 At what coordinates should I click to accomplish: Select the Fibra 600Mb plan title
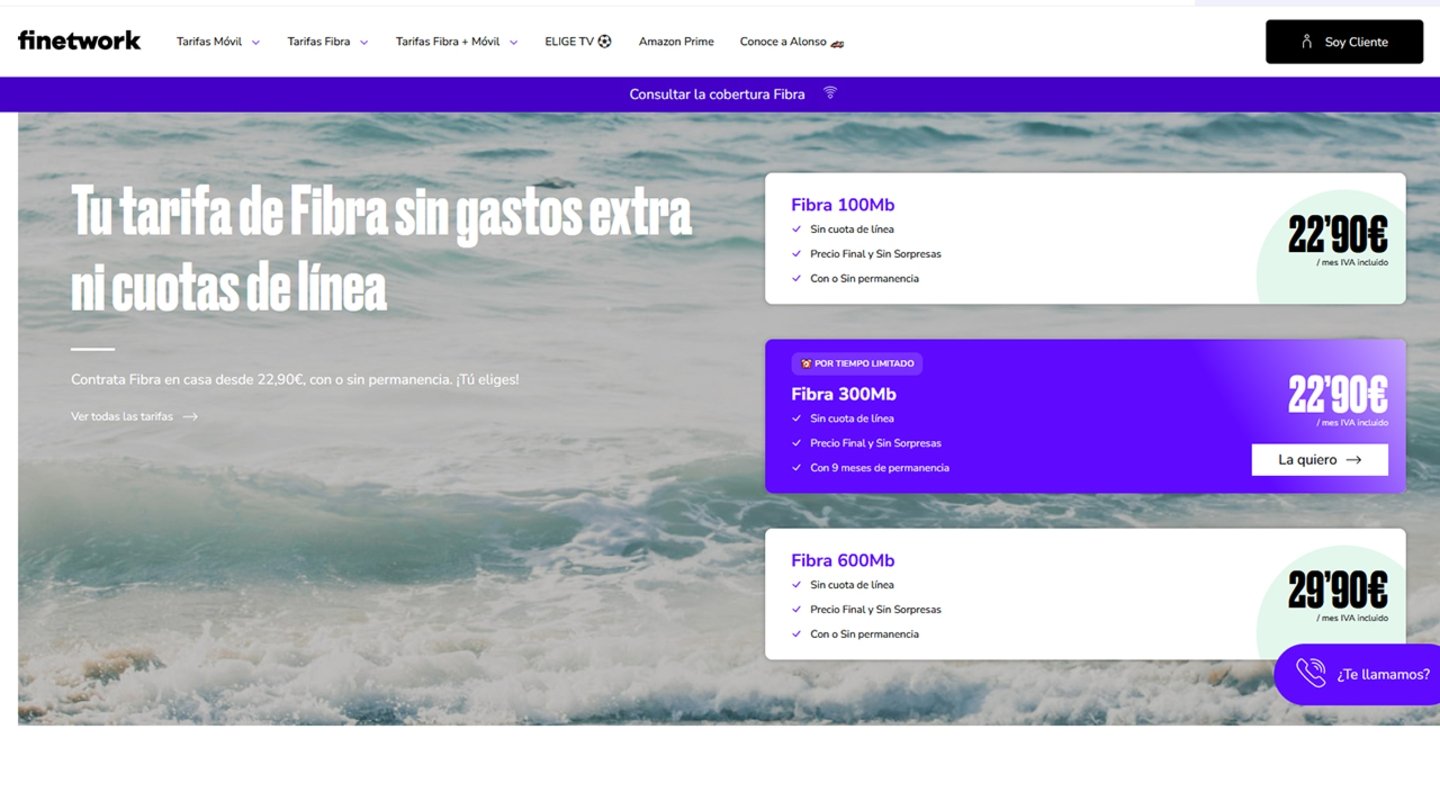[843, 561]
